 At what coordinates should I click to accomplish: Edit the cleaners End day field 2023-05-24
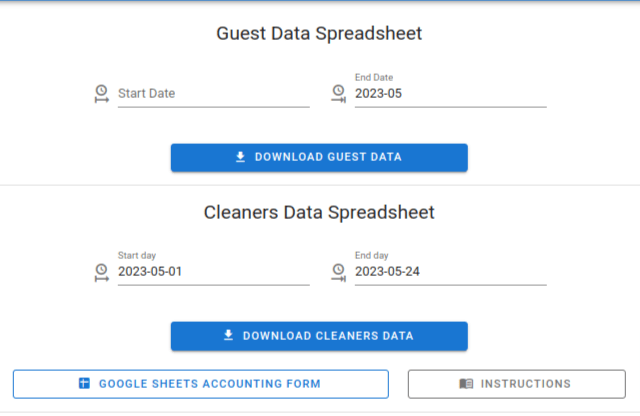click(x=450, y=272)
